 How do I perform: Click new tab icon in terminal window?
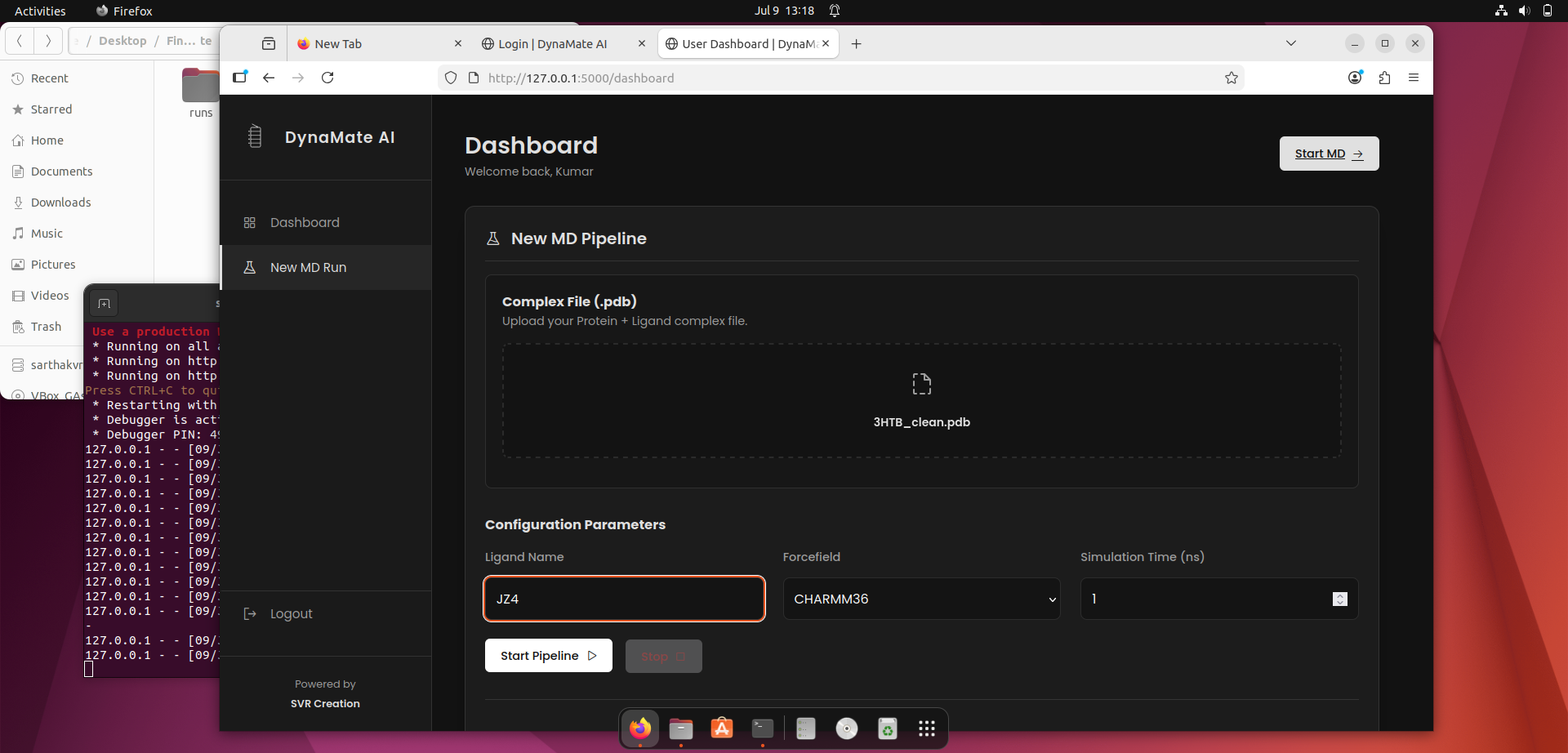pyautogui.click(x=104, y=304)
